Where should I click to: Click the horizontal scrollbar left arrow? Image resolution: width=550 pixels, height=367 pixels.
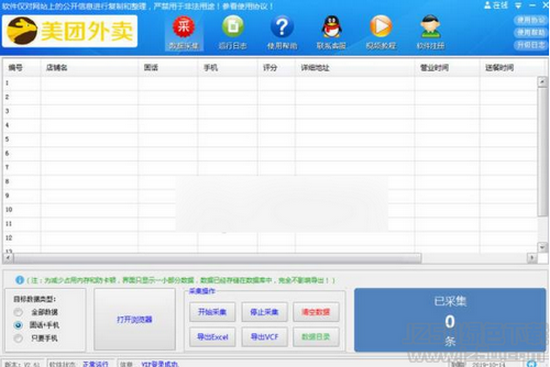8,258
